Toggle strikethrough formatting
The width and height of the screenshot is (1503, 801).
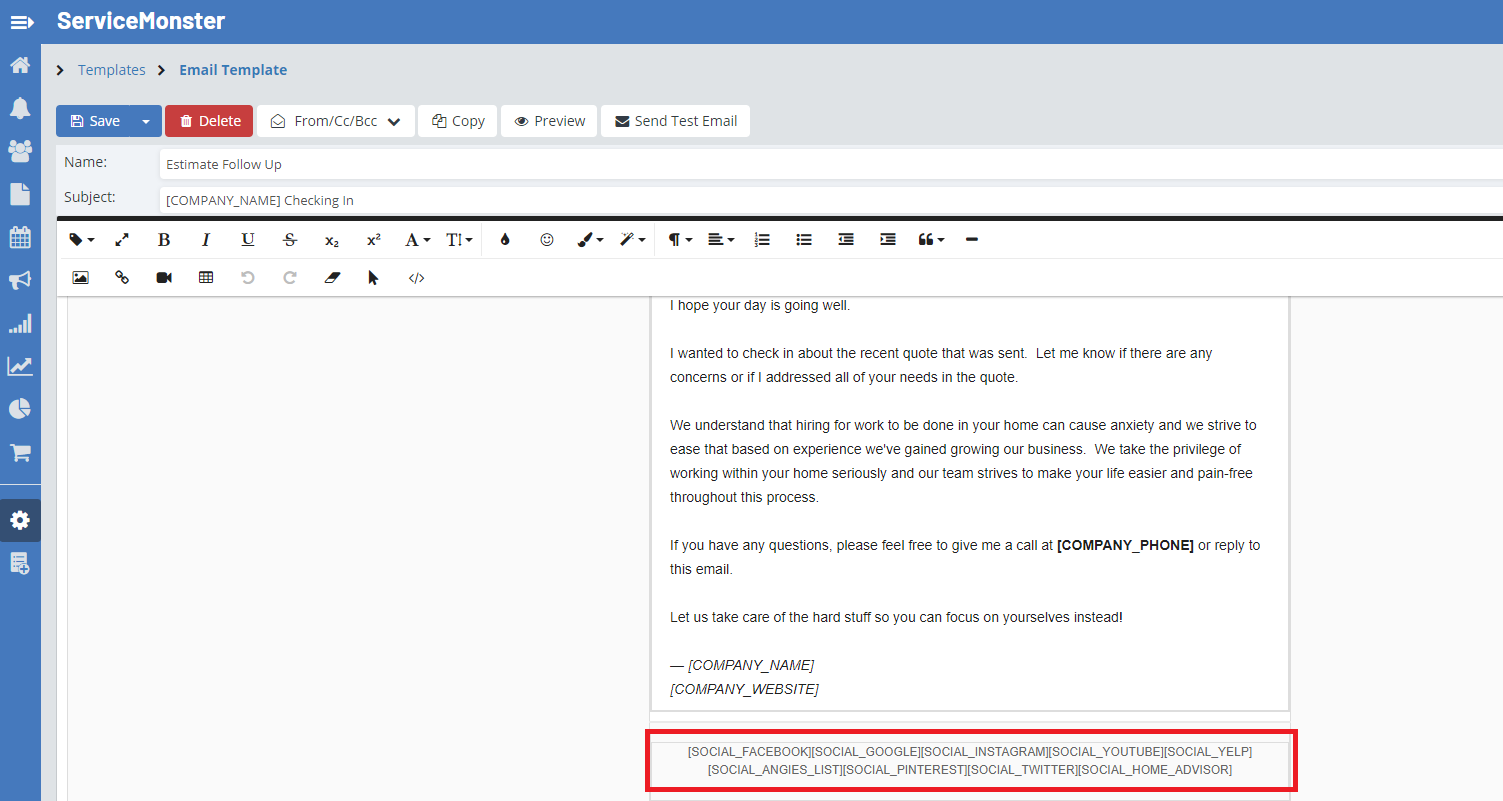coord(290,240)
